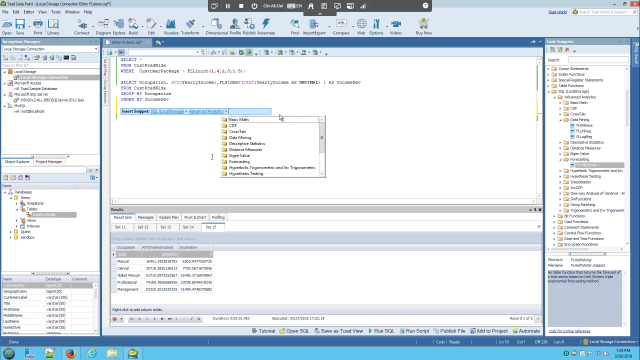Open Firefox from the taskbar
This screenshot has width=640, height=360.
click(71, 353)
